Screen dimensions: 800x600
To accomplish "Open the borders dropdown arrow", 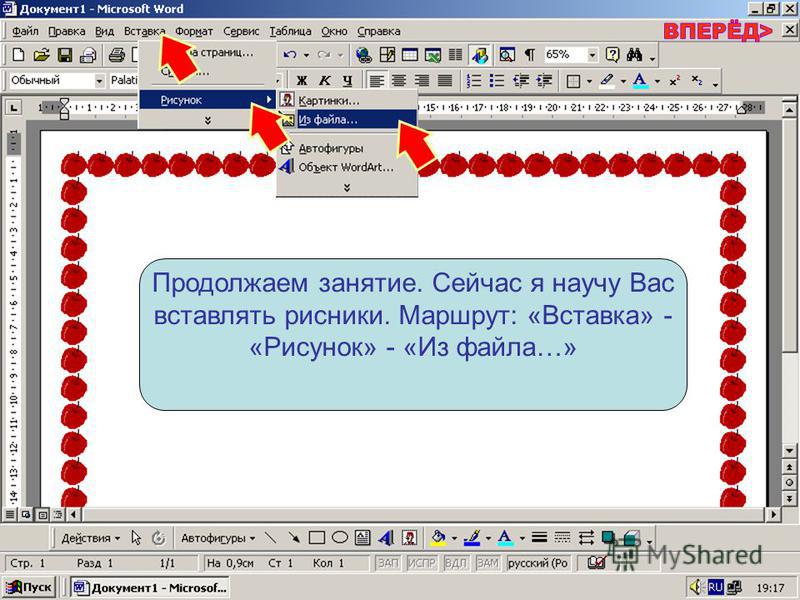I will coord(590,81).
